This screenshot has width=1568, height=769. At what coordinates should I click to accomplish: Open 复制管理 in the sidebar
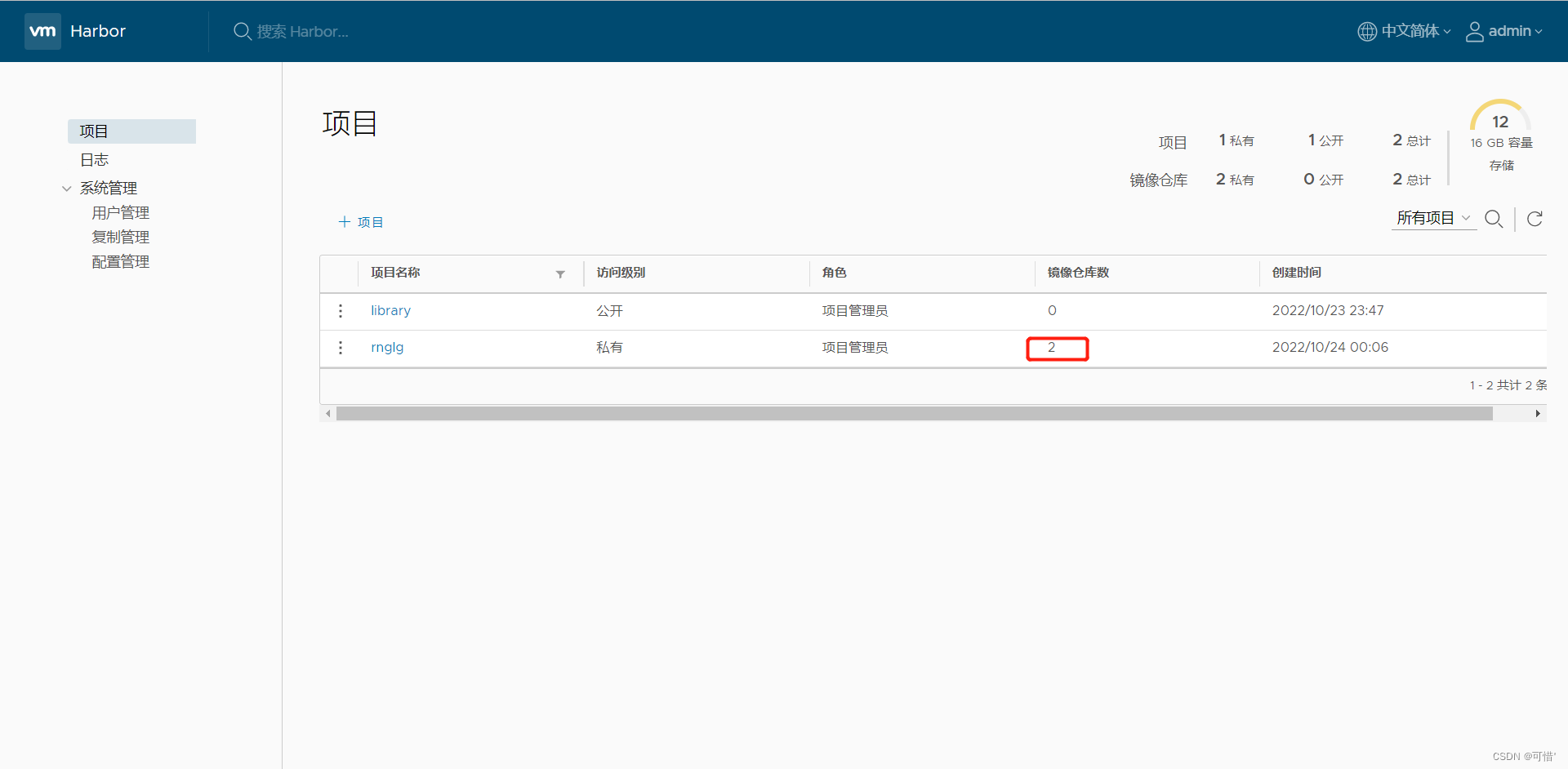121,238
